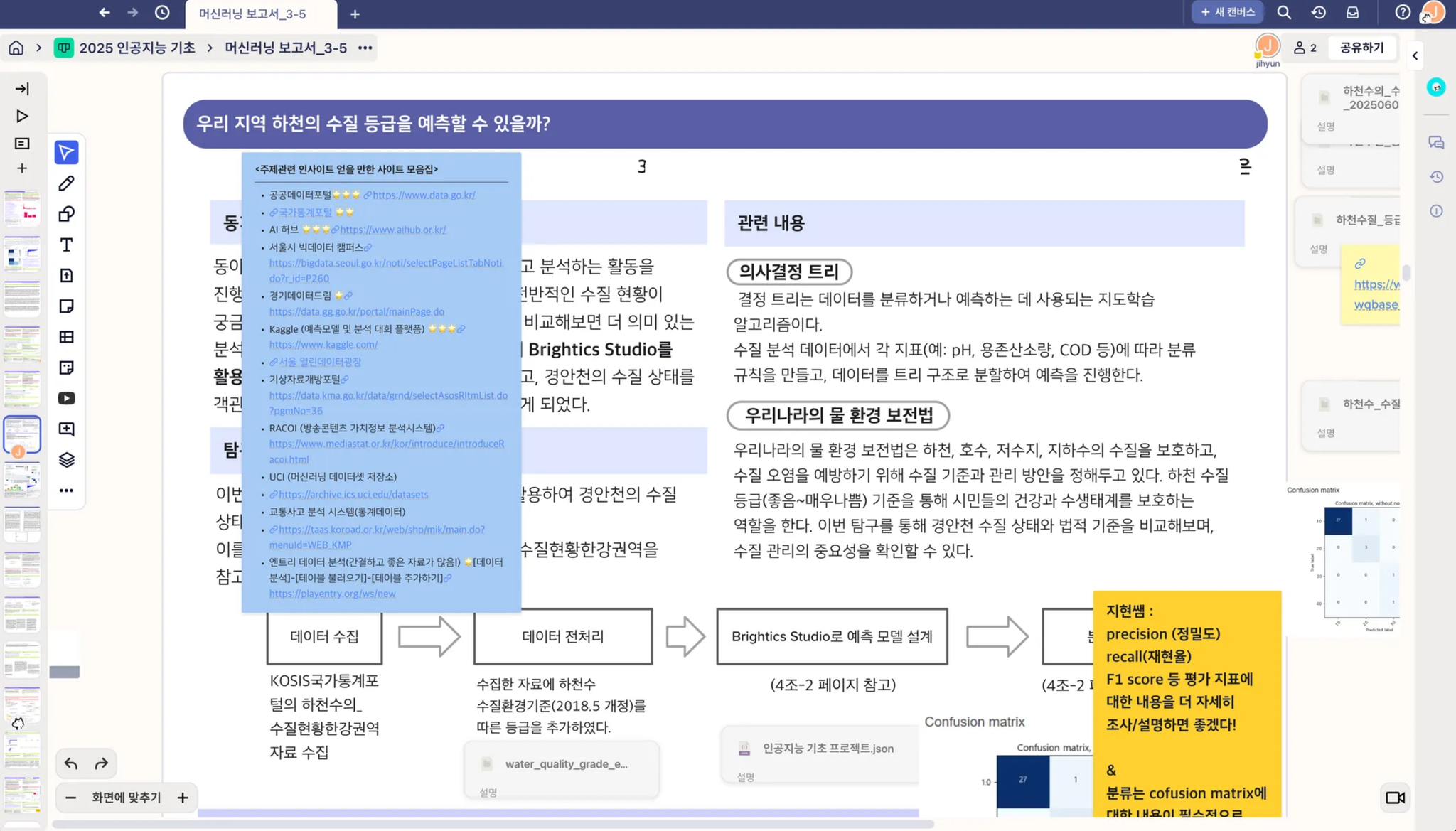Viewport: 1456px width, 831px height.
Task: Open 인공지능 기초 프로젝트.json file card
Action: click(x=820, y=754)
